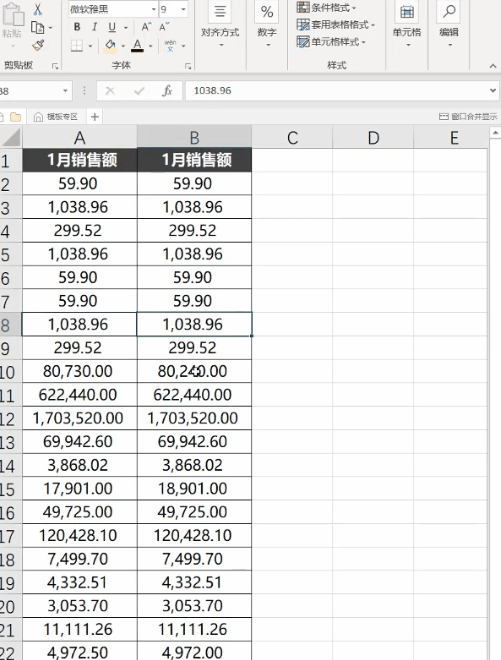Expand the formula bar chevron
This screenshot has height=660, width=501.
tap(493, 91)
